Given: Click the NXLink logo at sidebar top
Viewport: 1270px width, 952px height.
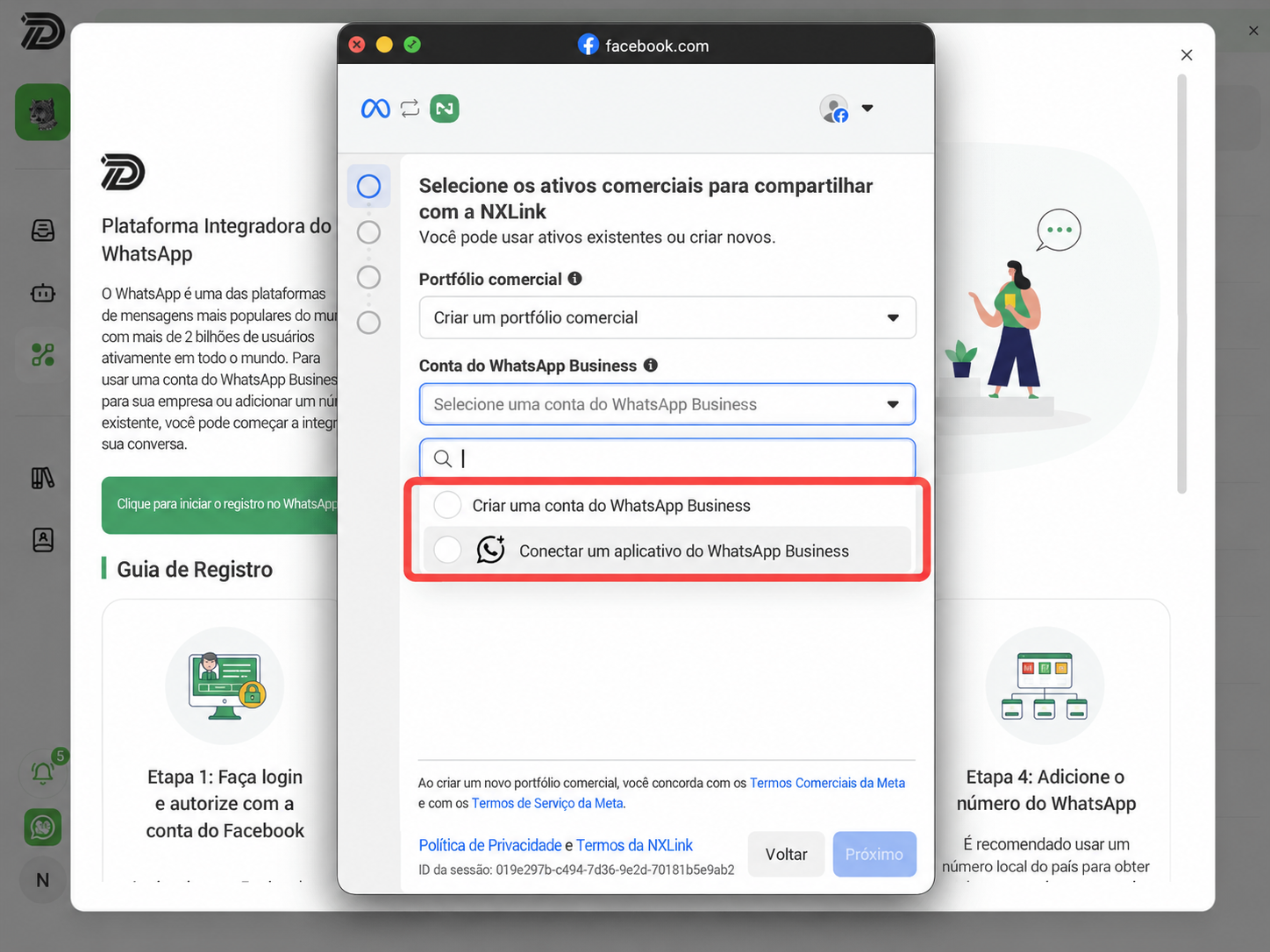Looking at the screenshot, I should tap(42, 32).
